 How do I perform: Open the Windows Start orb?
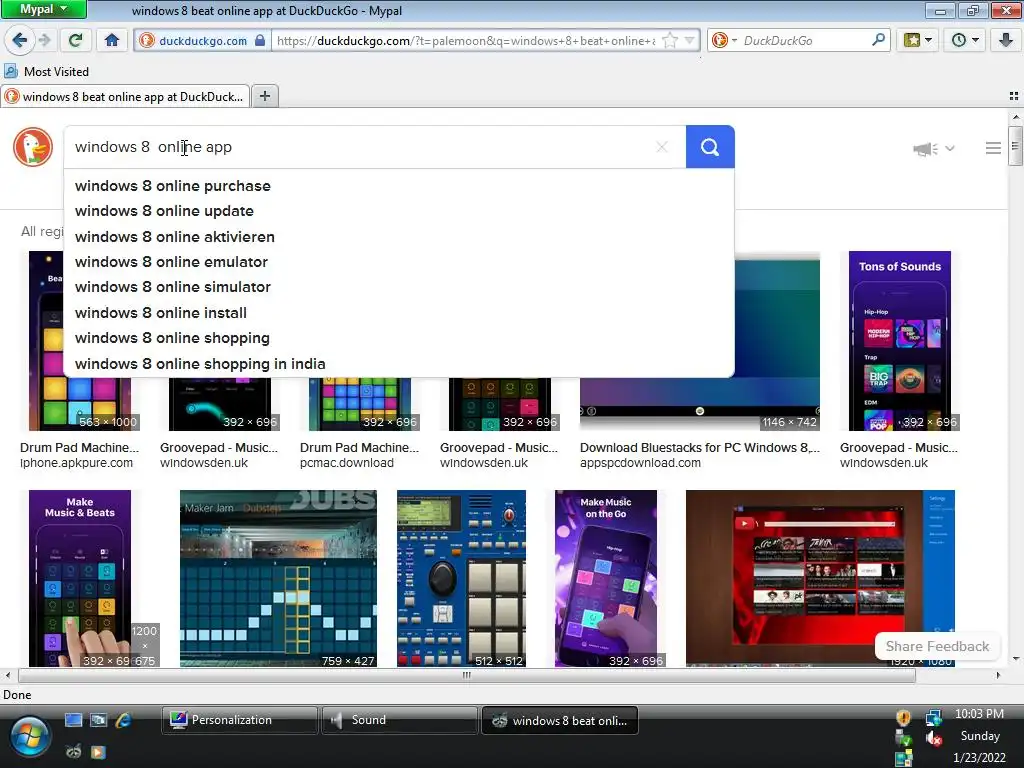(29, 736)
